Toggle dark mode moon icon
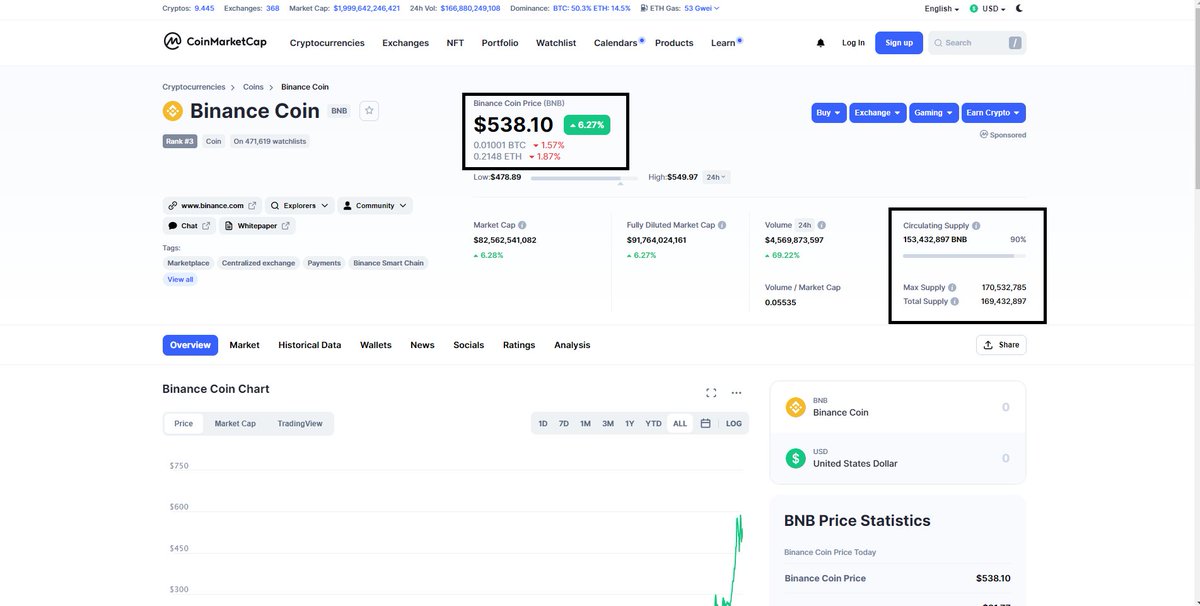 (1019, 8)
